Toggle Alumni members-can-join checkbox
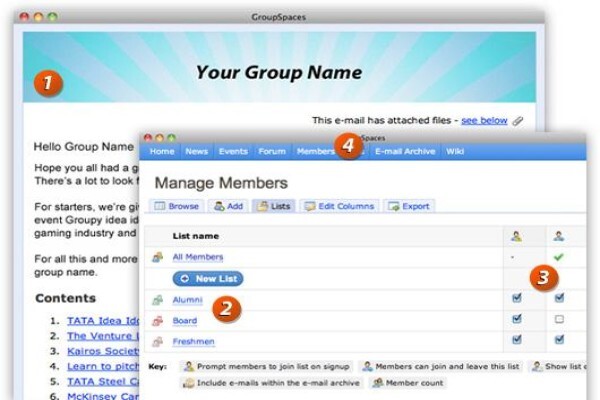 (559, 298)
